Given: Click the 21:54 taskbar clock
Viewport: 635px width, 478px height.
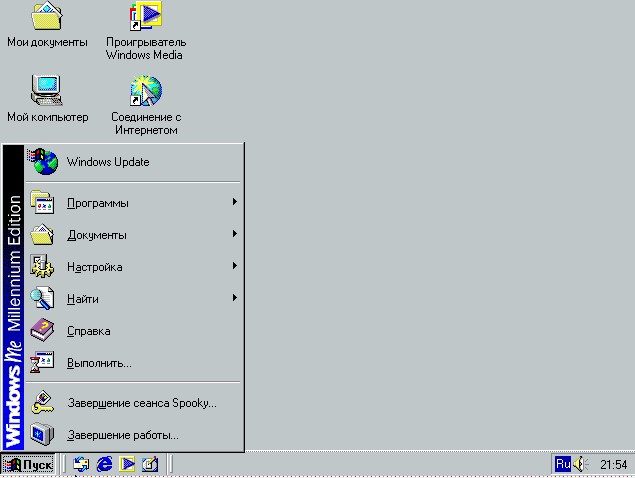Looking at the screenshot, I should 613,464.
